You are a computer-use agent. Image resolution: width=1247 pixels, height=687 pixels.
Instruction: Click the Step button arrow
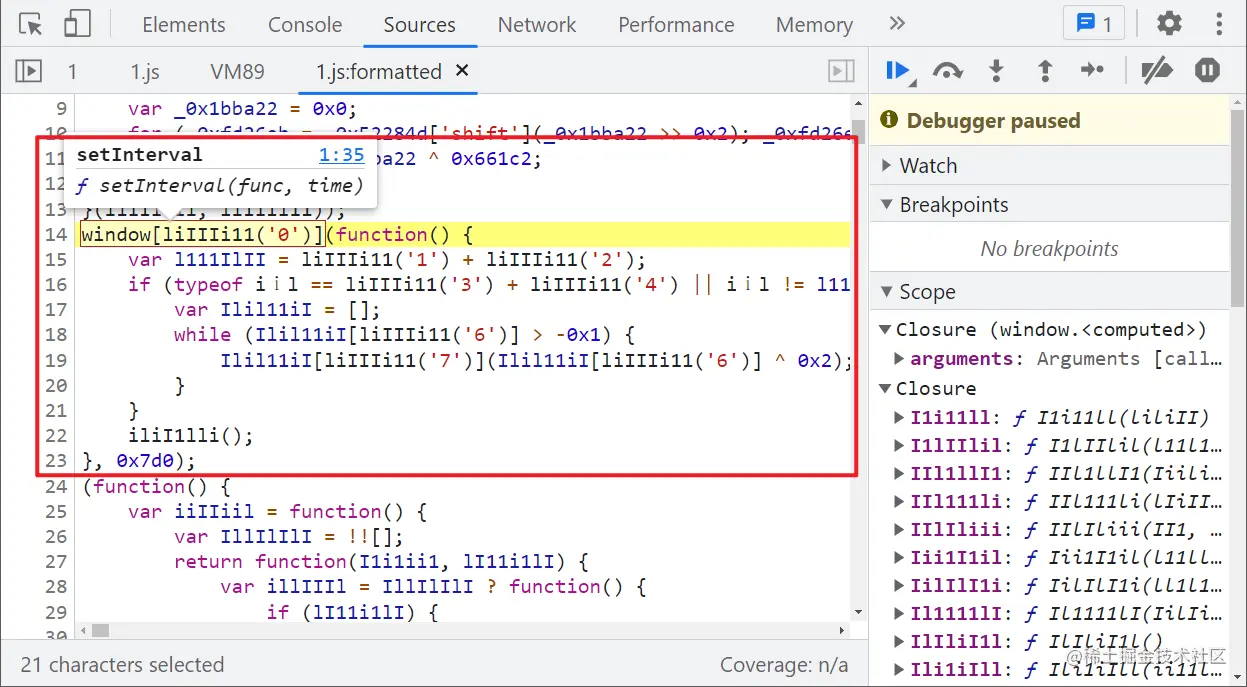pyautogui.click(x=1093, y=70)
